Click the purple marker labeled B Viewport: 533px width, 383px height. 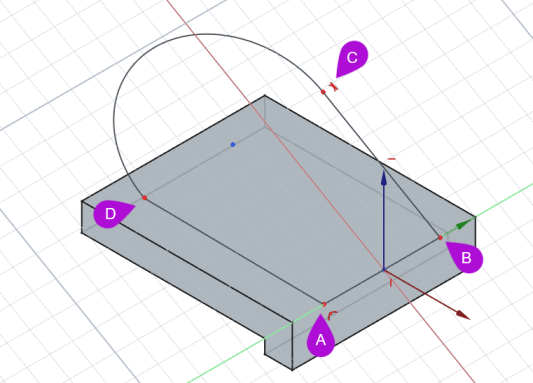coord(465,257)
